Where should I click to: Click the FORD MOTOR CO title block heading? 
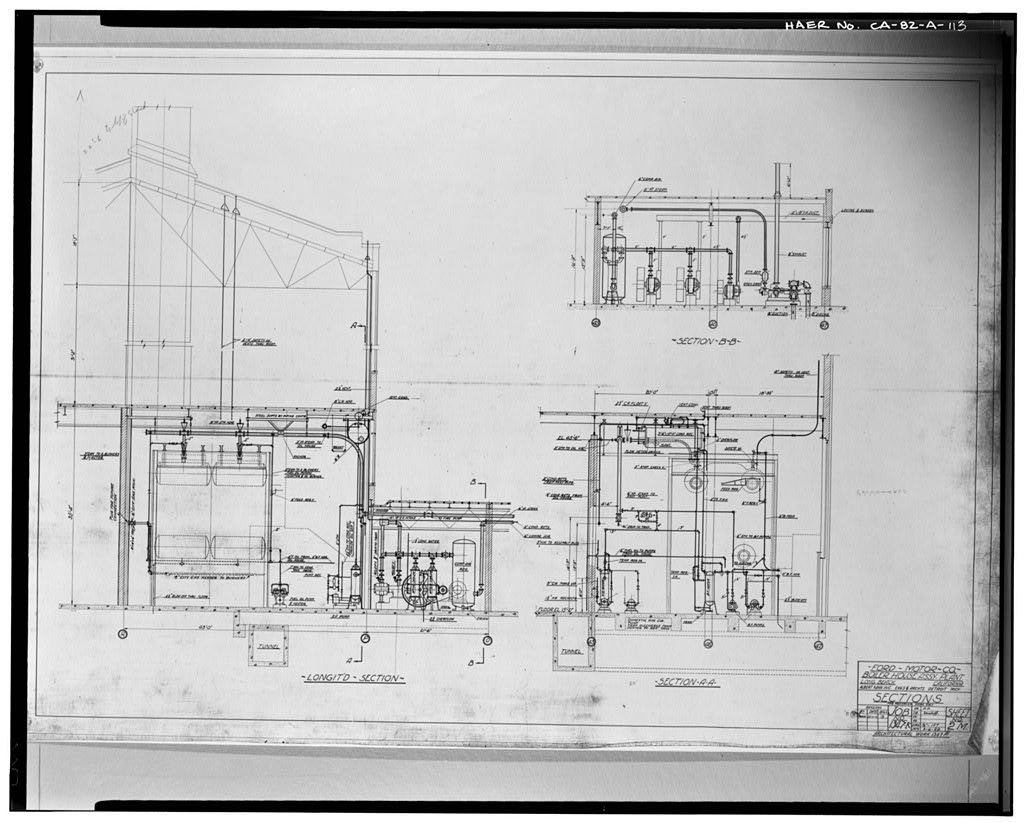point(912,668)
